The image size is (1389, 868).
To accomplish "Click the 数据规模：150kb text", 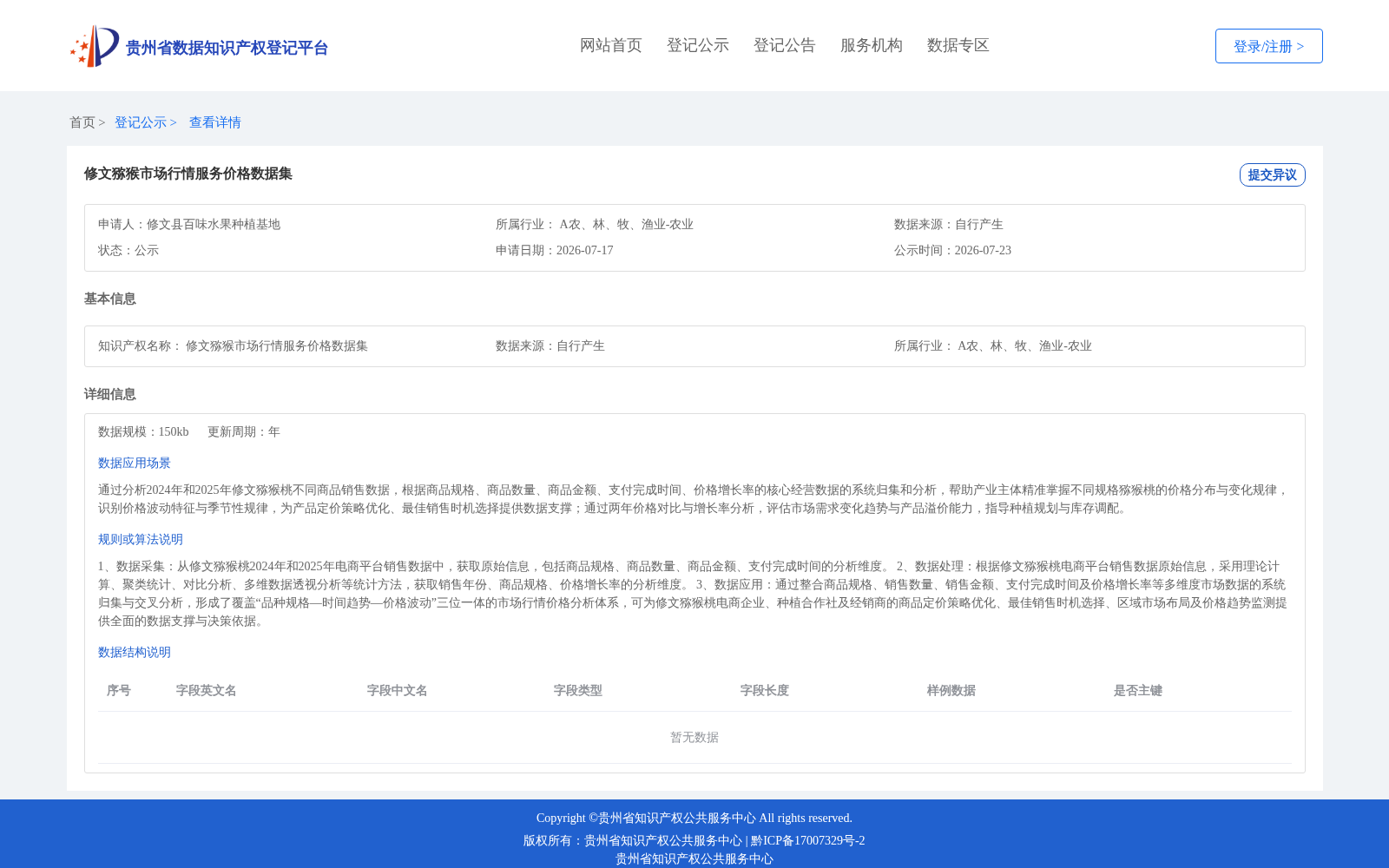I will [143, 431].
